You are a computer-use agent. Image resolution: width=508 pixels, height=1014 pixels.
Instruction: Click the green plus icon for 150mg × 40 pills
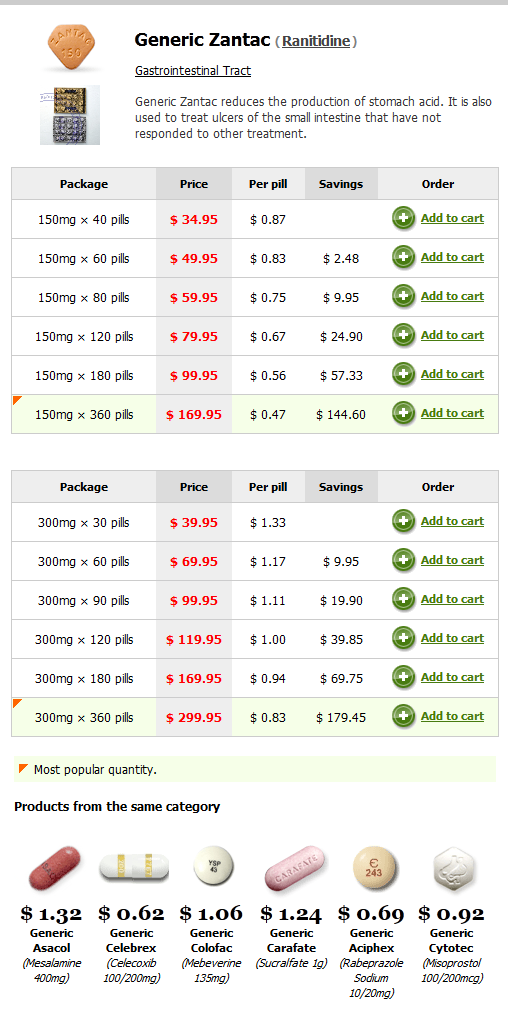(403, 219)
